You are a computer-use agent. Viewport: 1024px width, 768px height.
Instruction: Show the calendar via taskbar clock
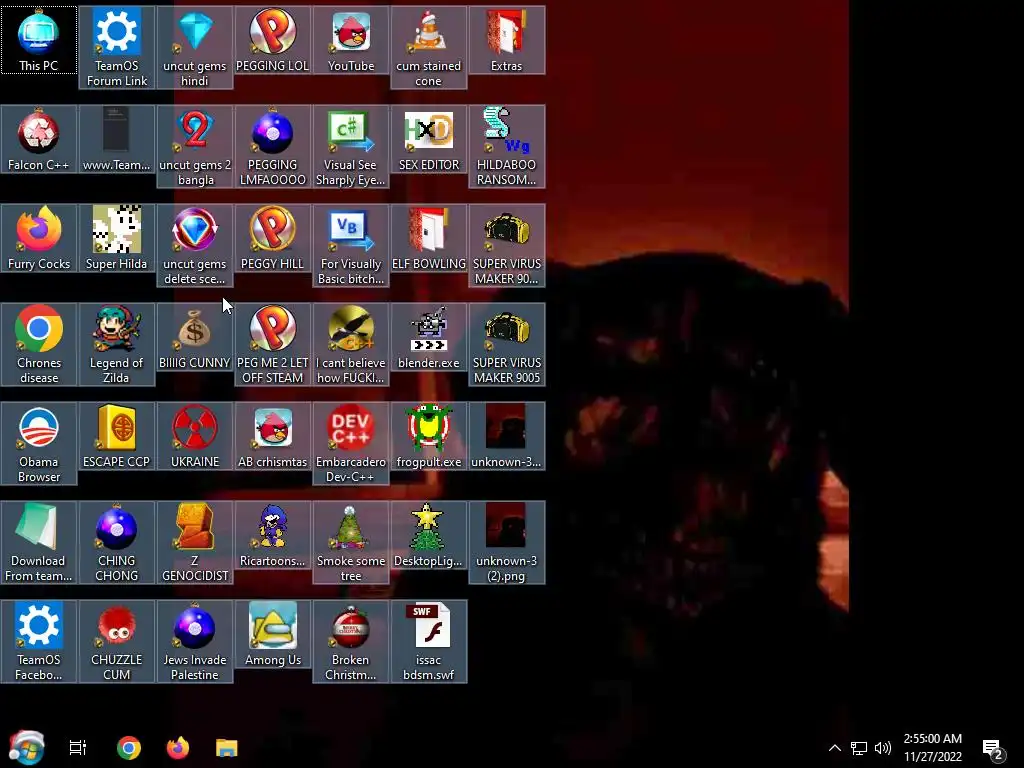point(933,748)
